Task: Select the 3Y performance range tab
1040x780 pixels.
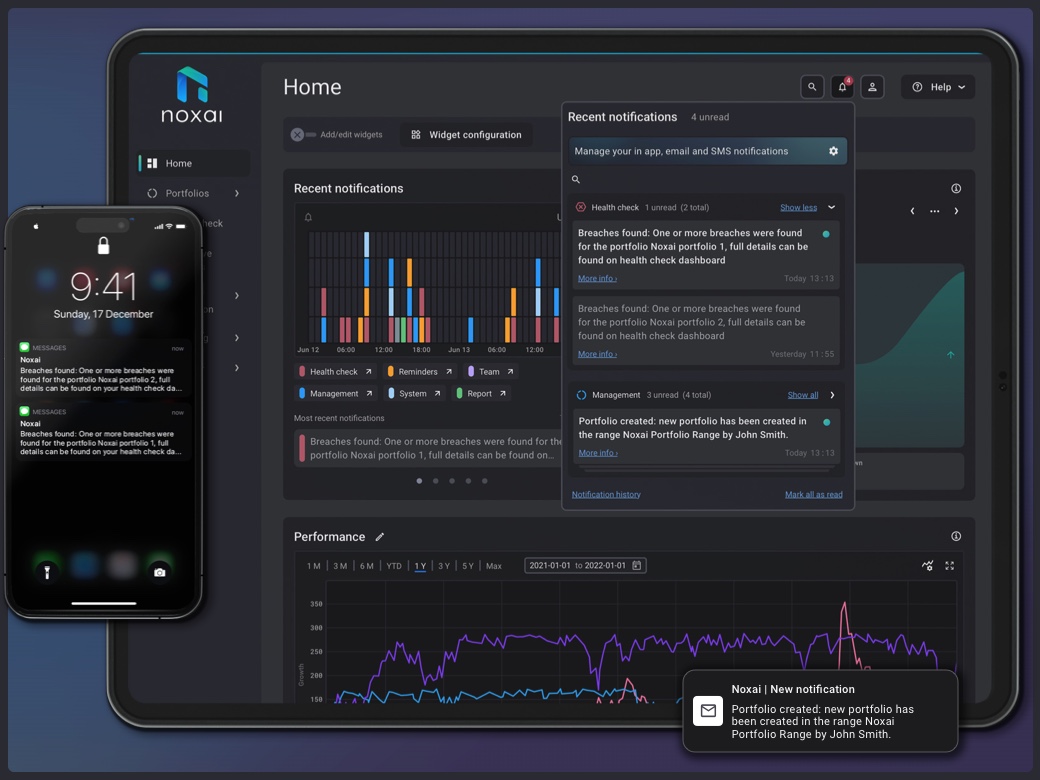Action: (x=443, y=566)
